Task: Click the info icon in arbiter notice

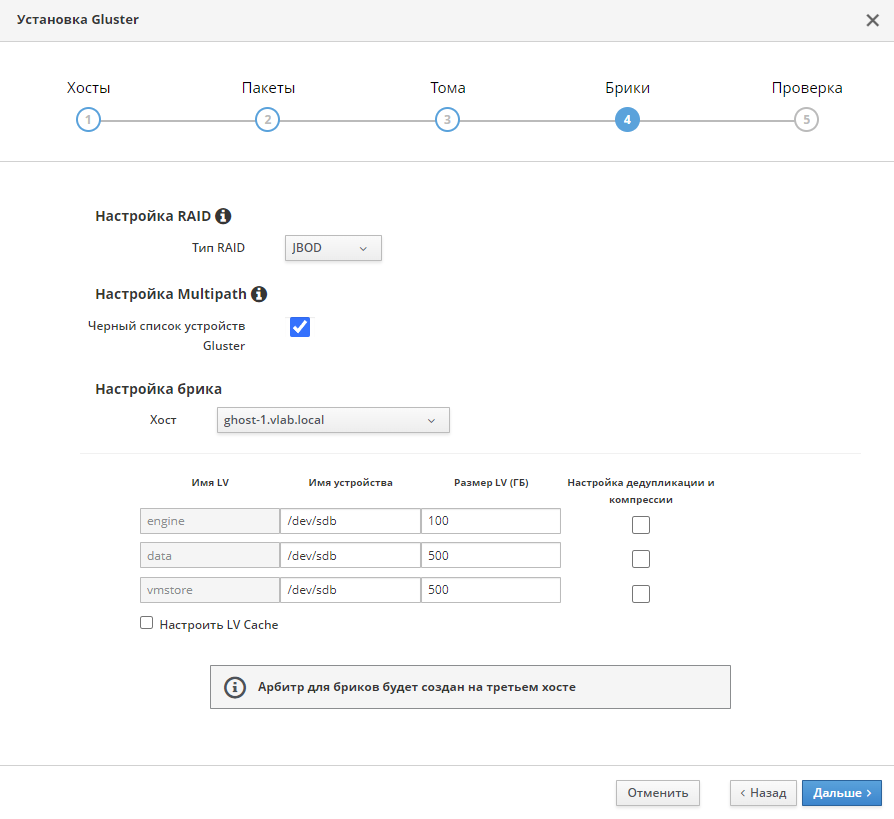Action: click(x=234, y=687)
